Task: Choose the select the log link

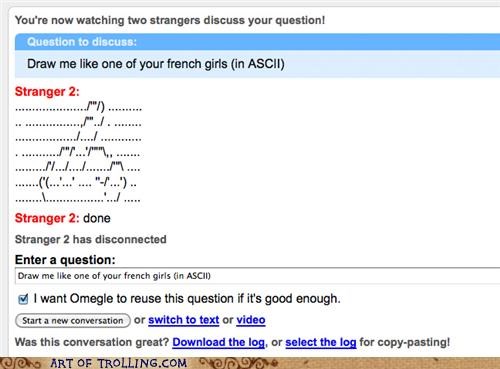Action: point(321,342)
